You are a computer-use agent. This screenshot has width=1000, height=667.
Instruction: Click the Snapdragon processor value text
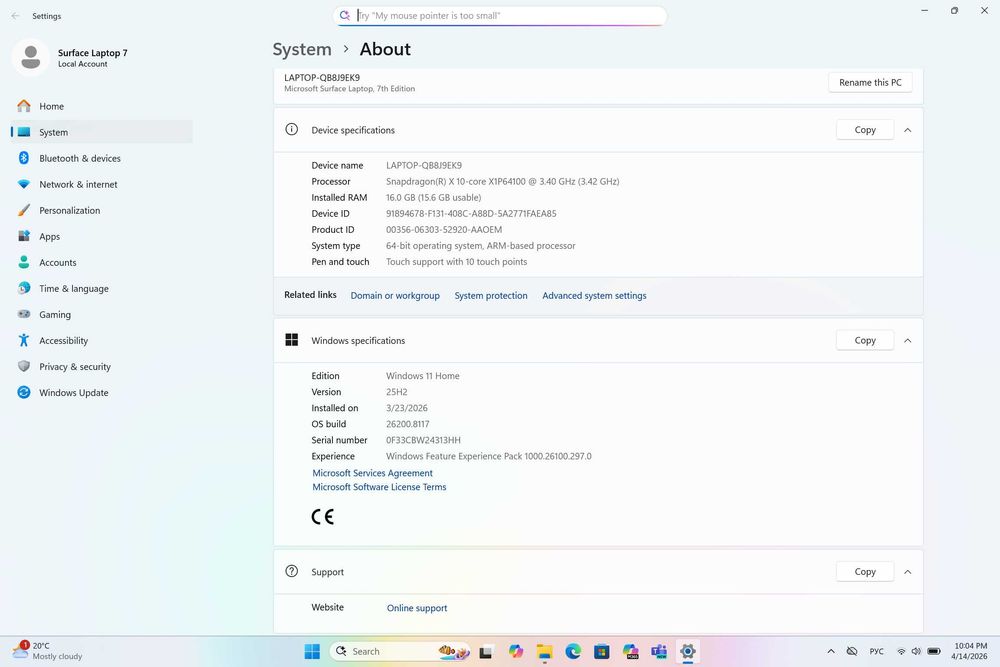503,181
